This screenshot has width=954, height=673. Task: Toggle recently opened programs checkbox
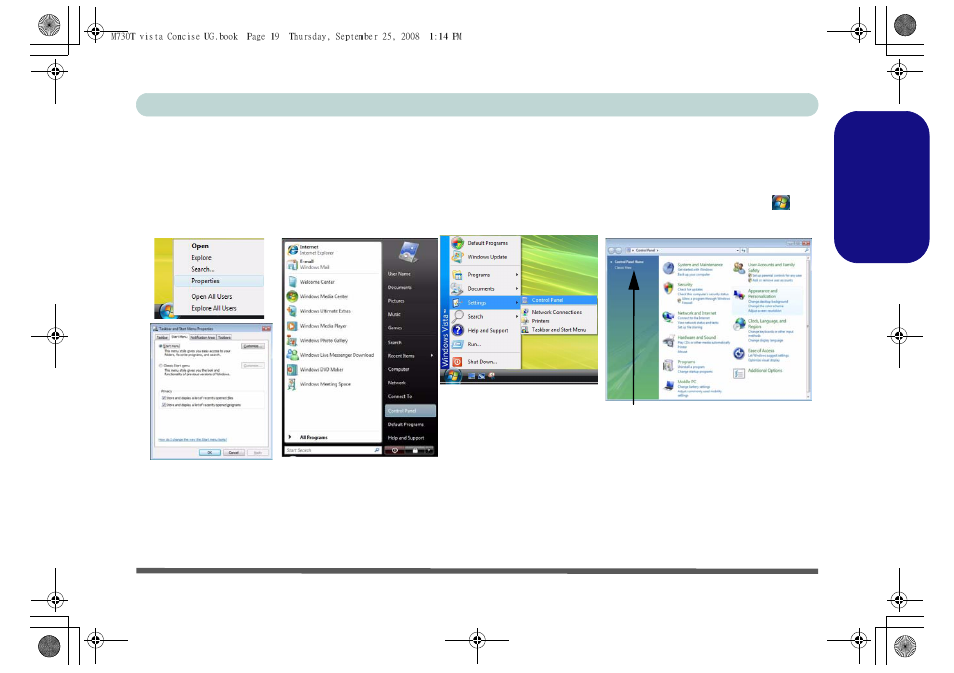tap(164, 405)
